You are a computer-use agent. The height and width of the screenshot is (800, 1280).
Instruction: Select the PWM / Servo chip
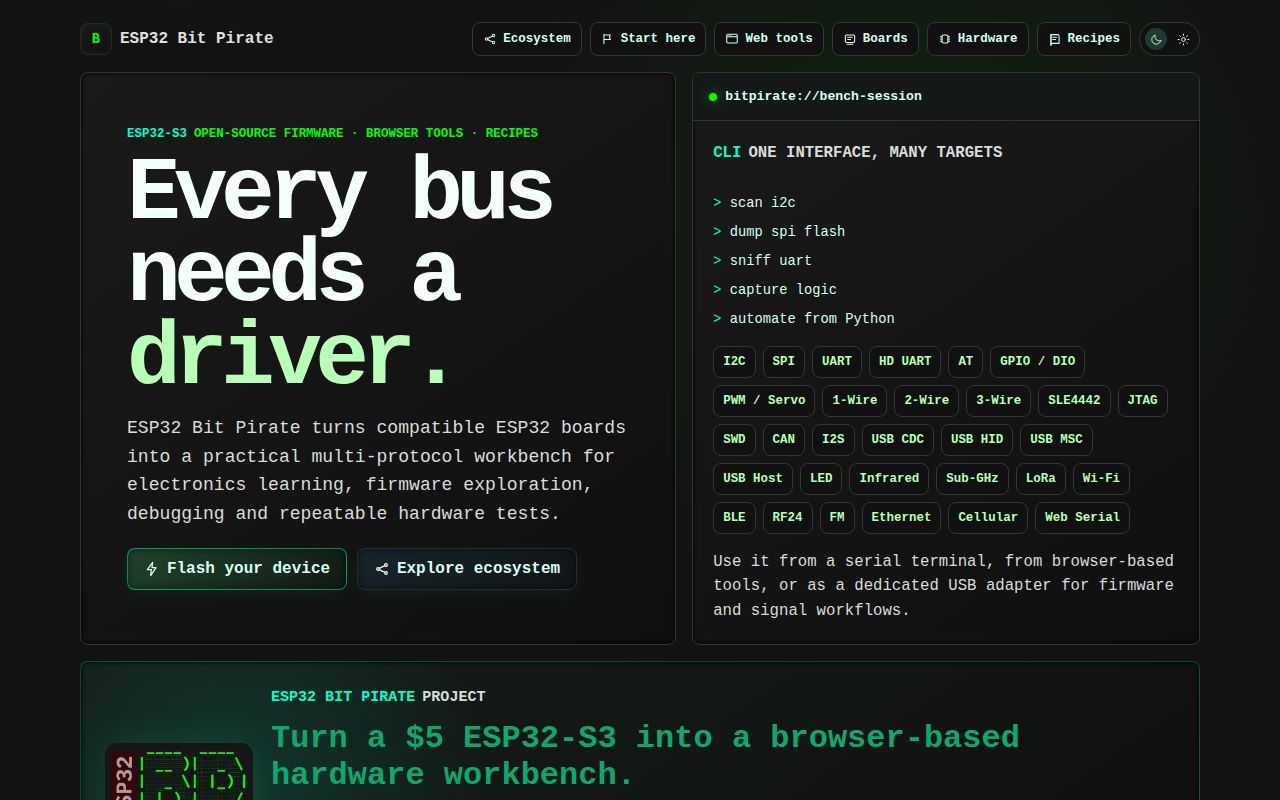click(x=764, y=401)
